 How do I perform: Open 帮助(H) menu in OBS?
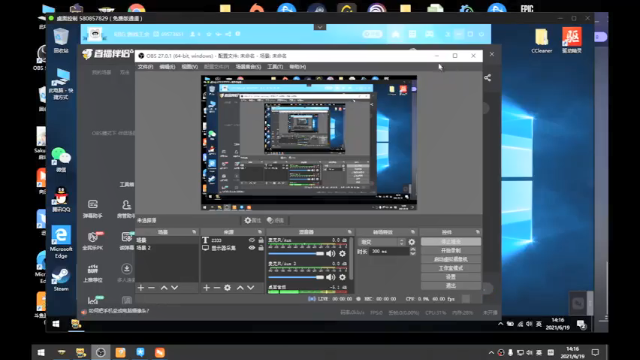[x=298, y=67]
